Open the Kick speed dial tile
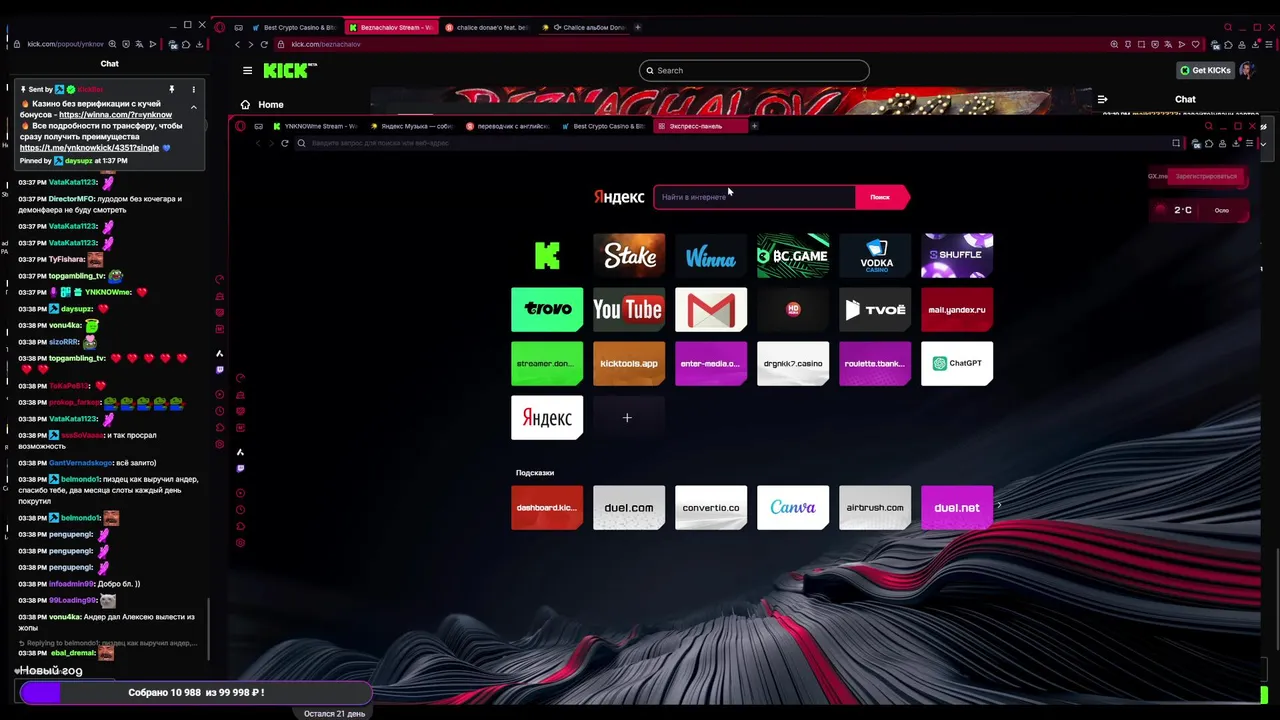1280x720 pixels. point(547,255)
